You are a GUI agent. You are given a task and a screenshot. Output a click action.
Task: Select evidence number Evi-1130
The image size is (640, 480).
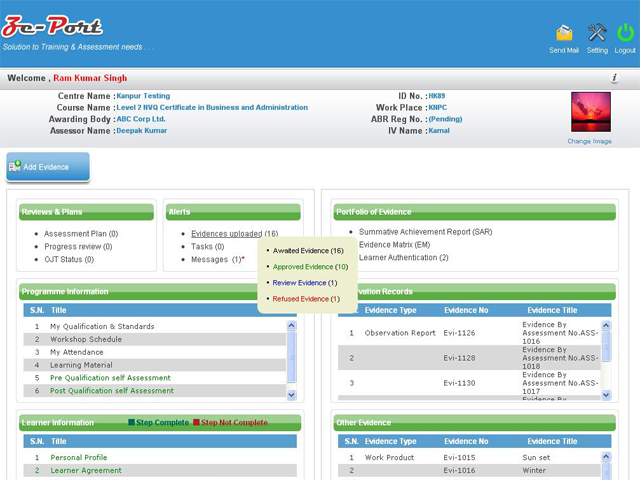coord(460,383)
